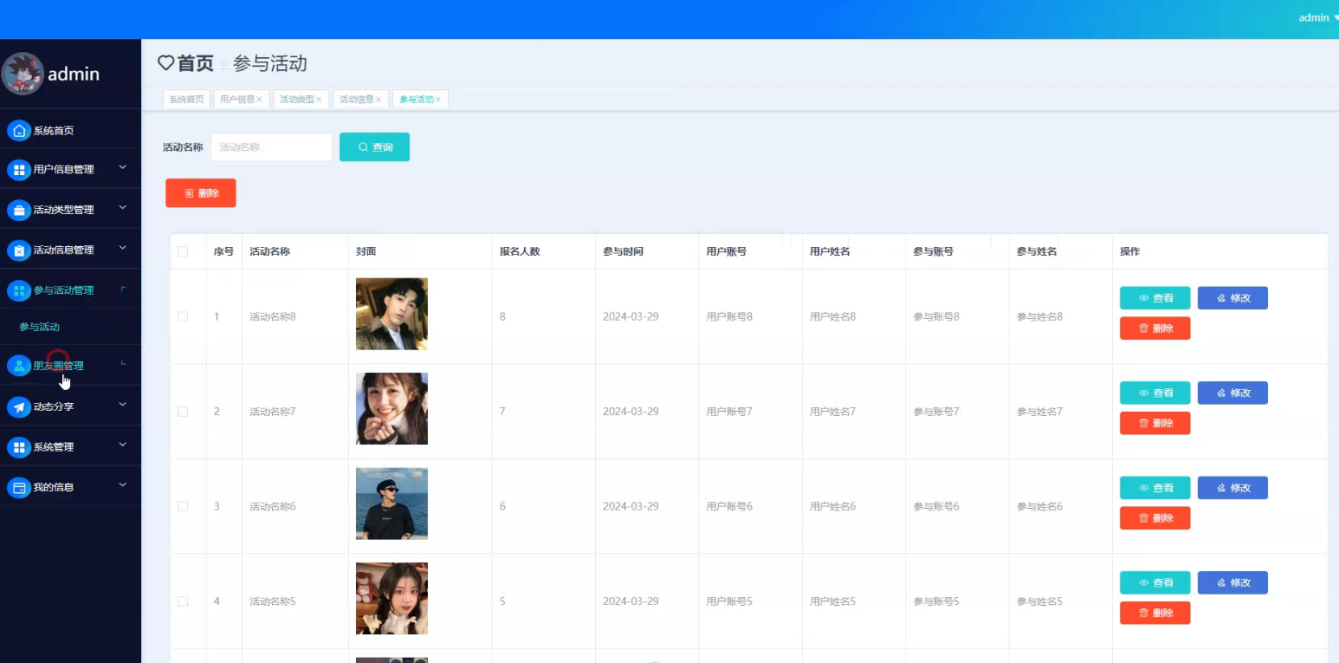
Task: Tick the checkbox for 活动名称8 row
Action: coord(183,316)
